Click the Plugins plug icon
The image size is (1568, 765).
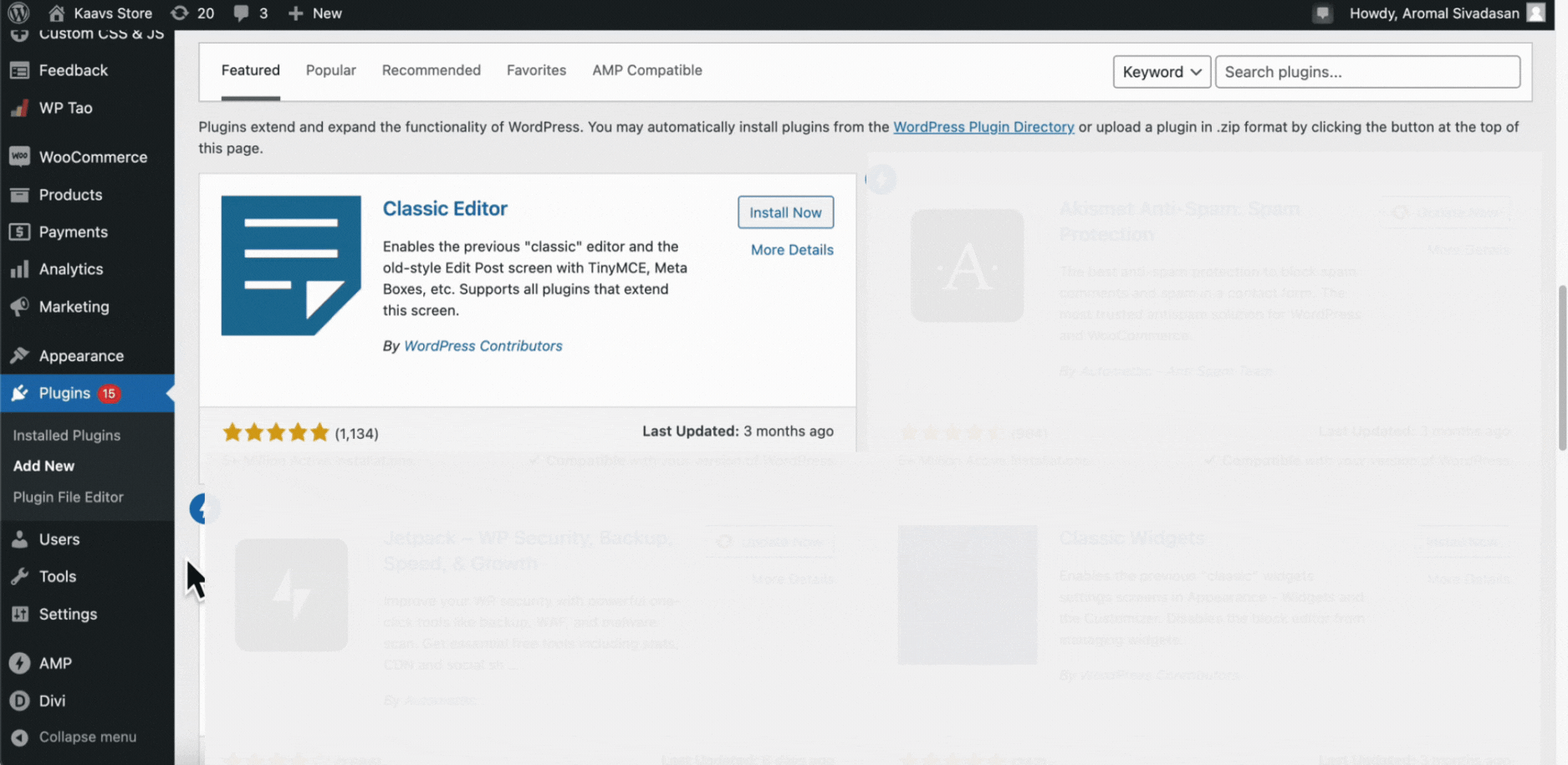tap(19, 393)
